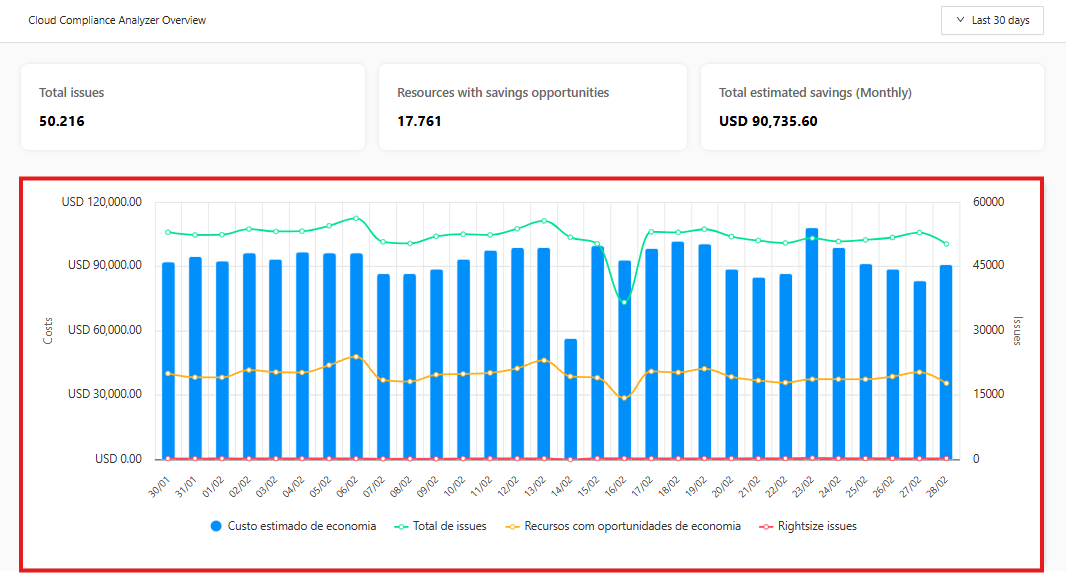The width and height of the screenshot is (1066, 573).
Task: Click the USD 90,000.00 cost axis label
Action: [104, 266]
